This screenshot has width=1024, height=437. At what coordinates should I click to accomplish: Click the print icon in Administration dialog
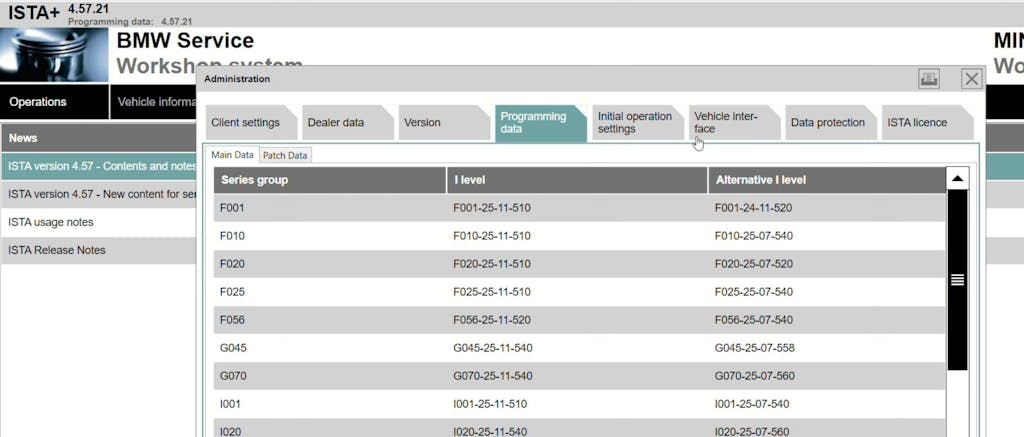(929, 79)
